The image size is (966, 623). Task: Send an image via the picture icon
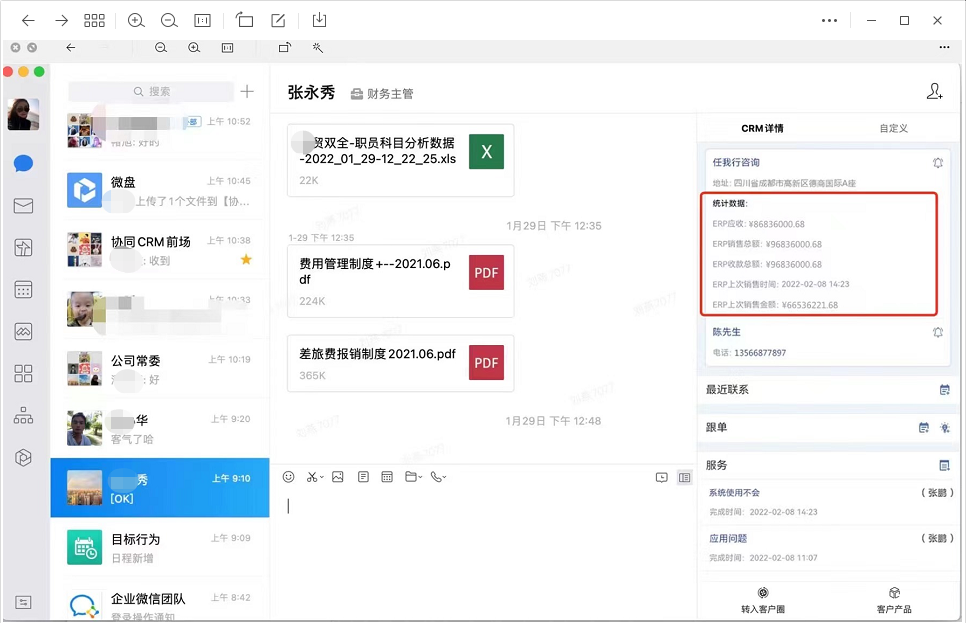(x=337, y=477)
